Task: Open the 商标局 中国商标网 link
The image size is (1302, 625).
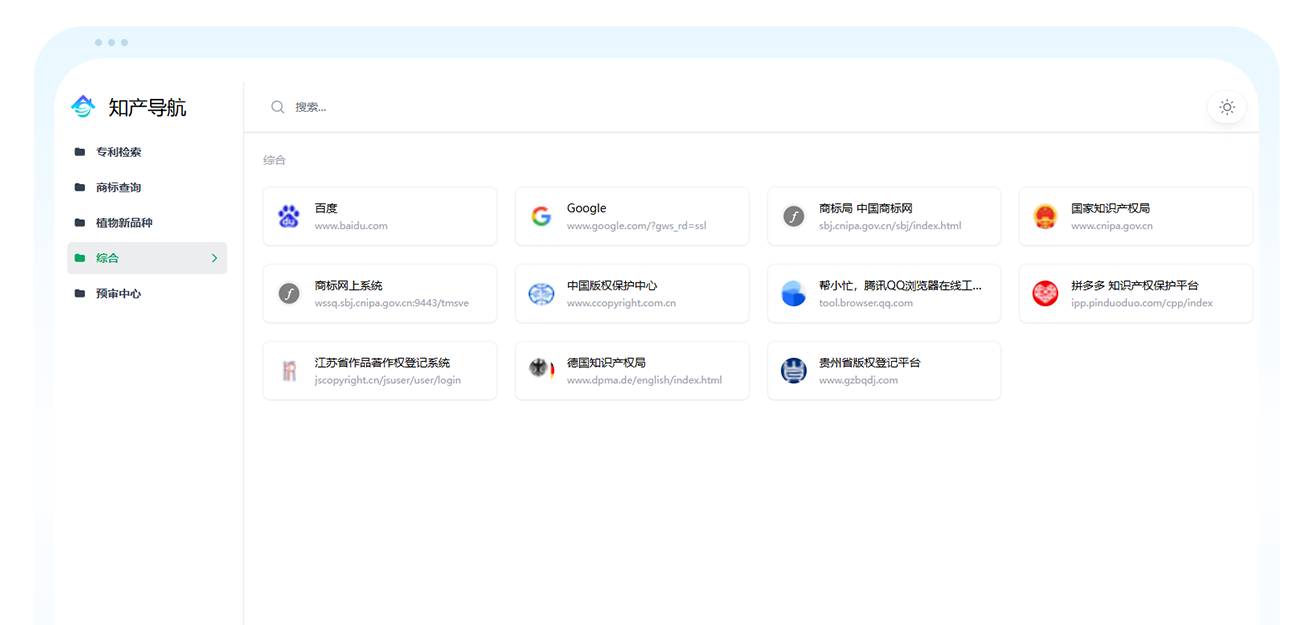Action: (x=884, y=215)
